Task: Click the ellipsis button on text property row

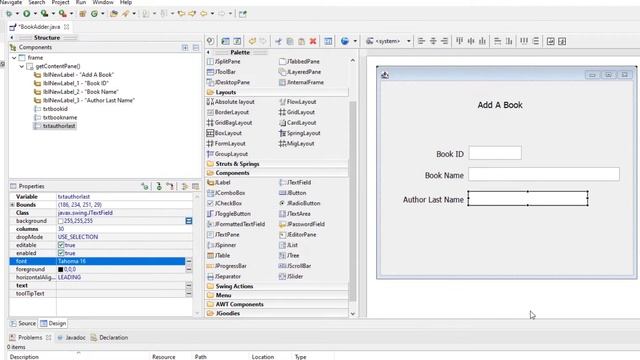Action: [189, 285]
